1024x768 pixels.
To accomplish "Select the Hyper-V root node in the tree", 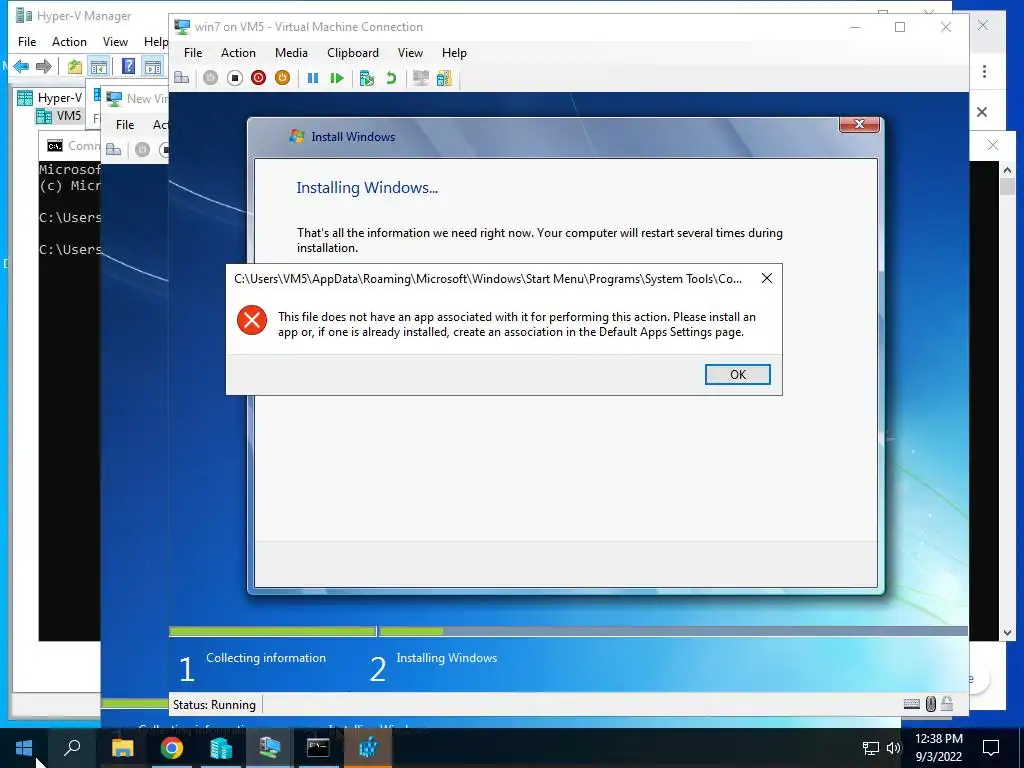I will pos(50,98).
